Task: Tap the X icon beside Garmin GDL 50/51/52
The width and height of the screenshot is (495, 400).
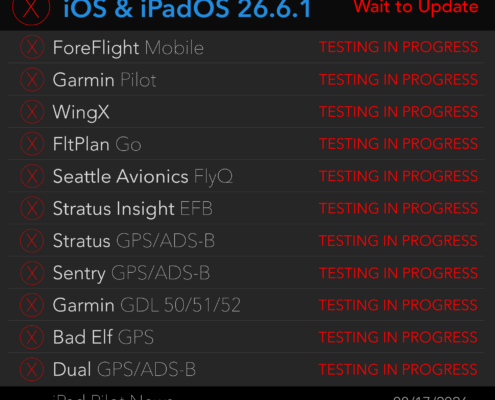Action: [32, 305]
